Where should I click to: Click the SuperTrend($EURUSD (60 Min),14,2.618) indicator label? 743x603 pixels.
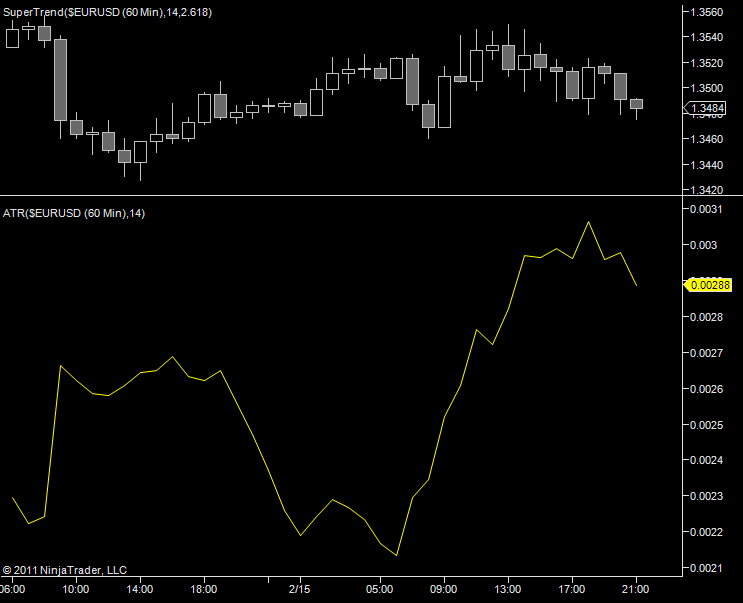[x=107, y=12]
